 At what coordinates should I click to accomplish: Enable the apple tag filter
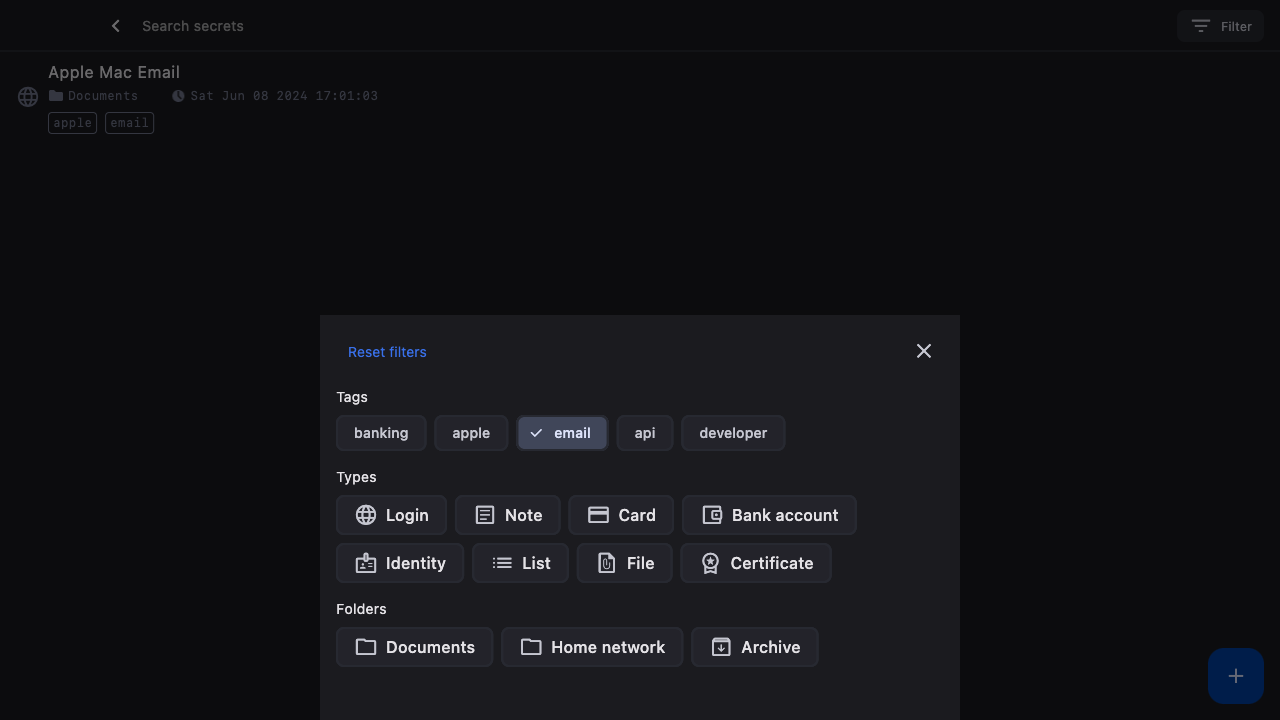471,433
